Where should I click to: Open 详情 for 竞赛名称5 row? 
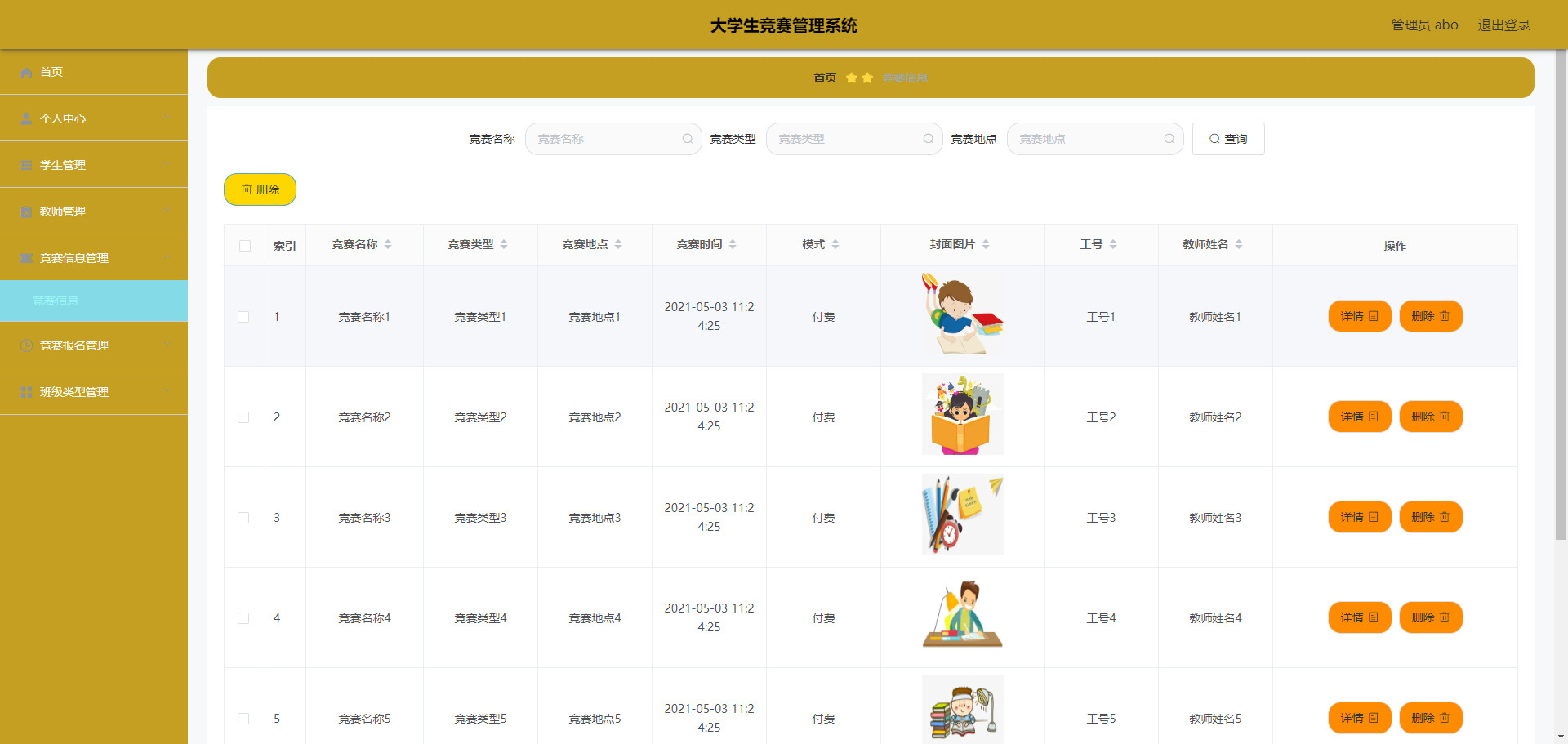click(x=1360, y=718)
